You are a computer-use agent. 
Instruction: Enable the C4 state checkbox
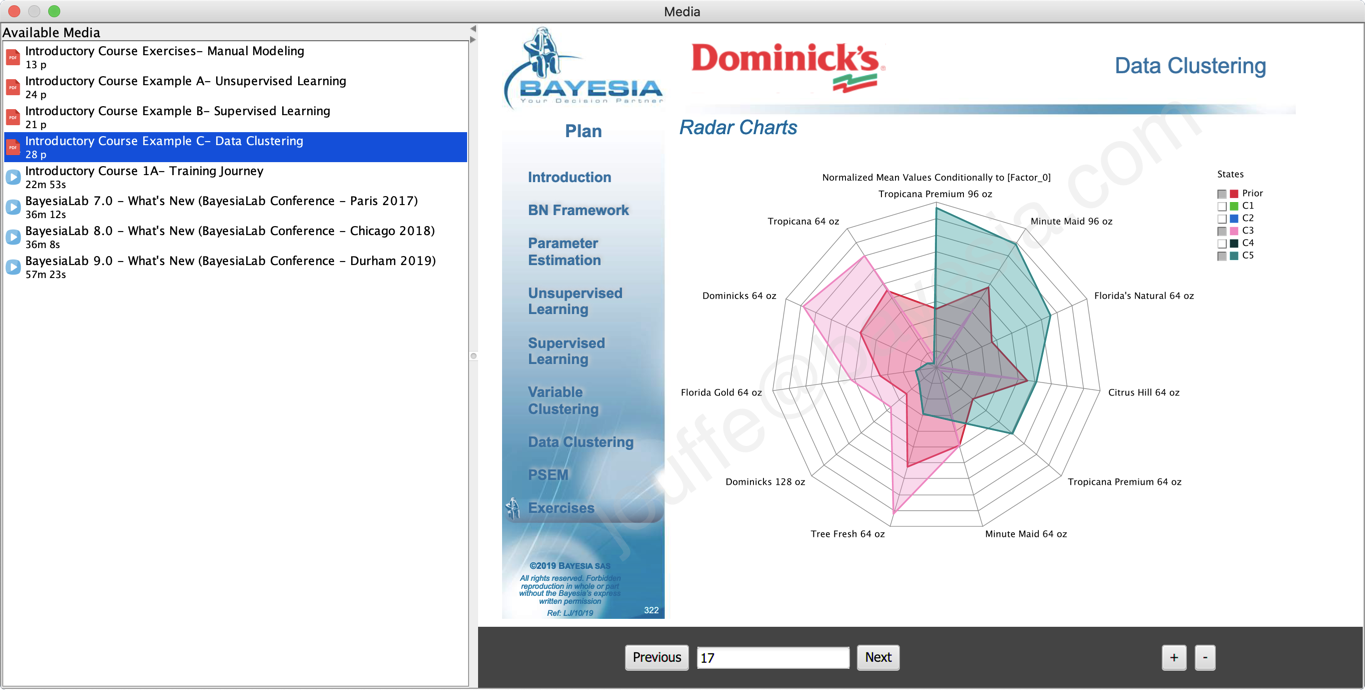click(x=1222, y=243)
